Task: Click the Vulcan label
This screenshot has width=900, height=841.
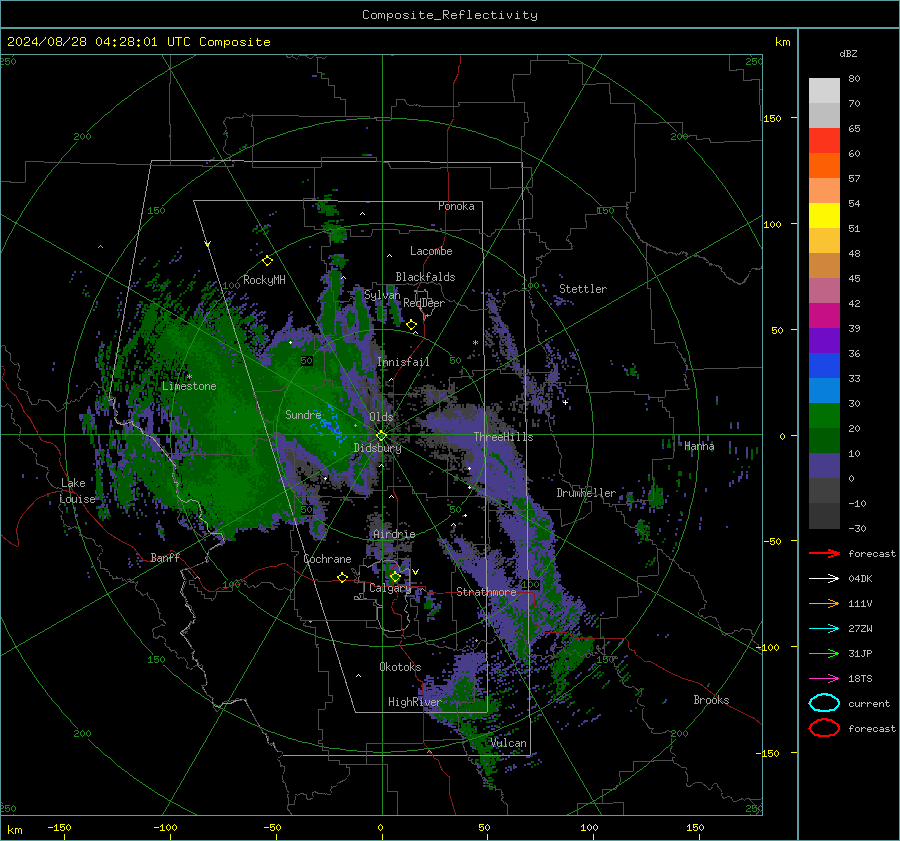Action: tap(509, 743)
